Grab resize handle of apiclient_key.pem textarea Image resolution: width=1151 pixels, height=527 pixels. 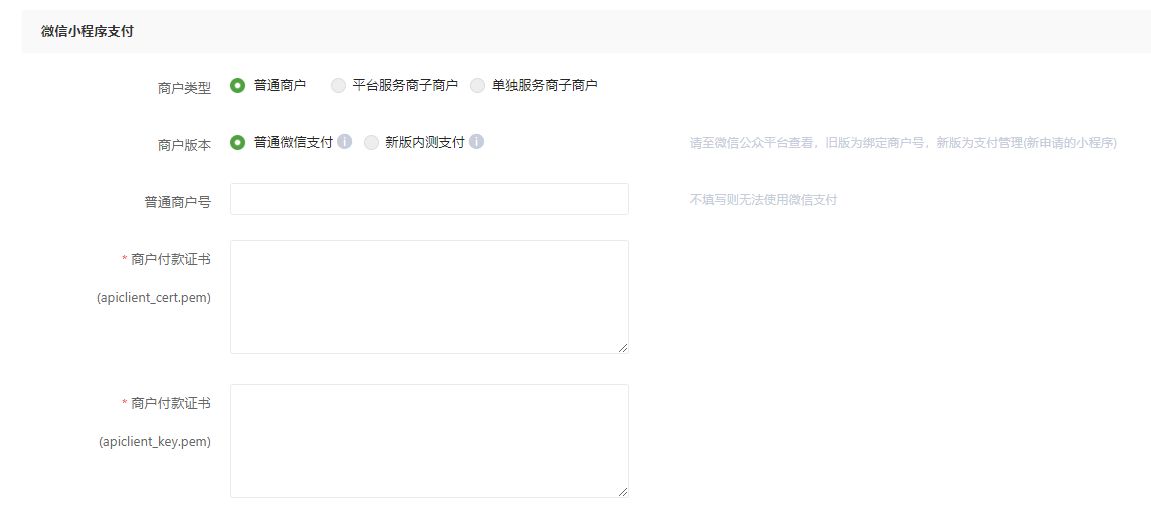623,491
